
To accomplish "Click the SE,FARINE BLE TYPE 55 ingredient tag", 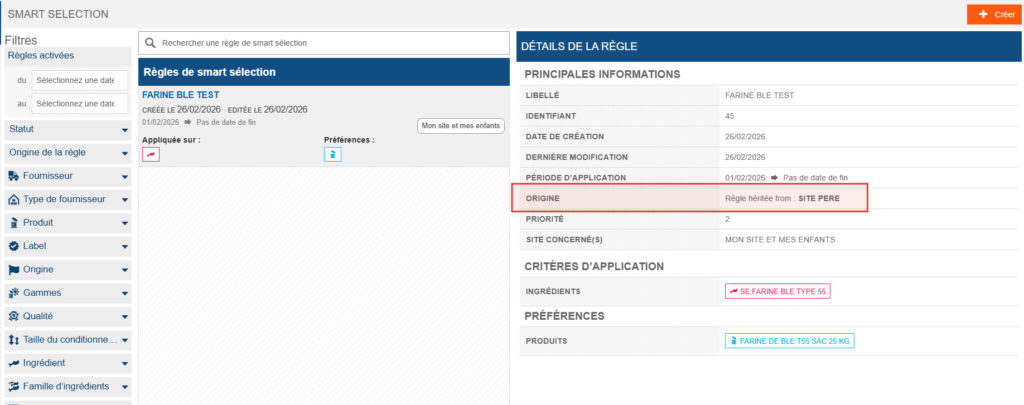I will click(777, 291).
